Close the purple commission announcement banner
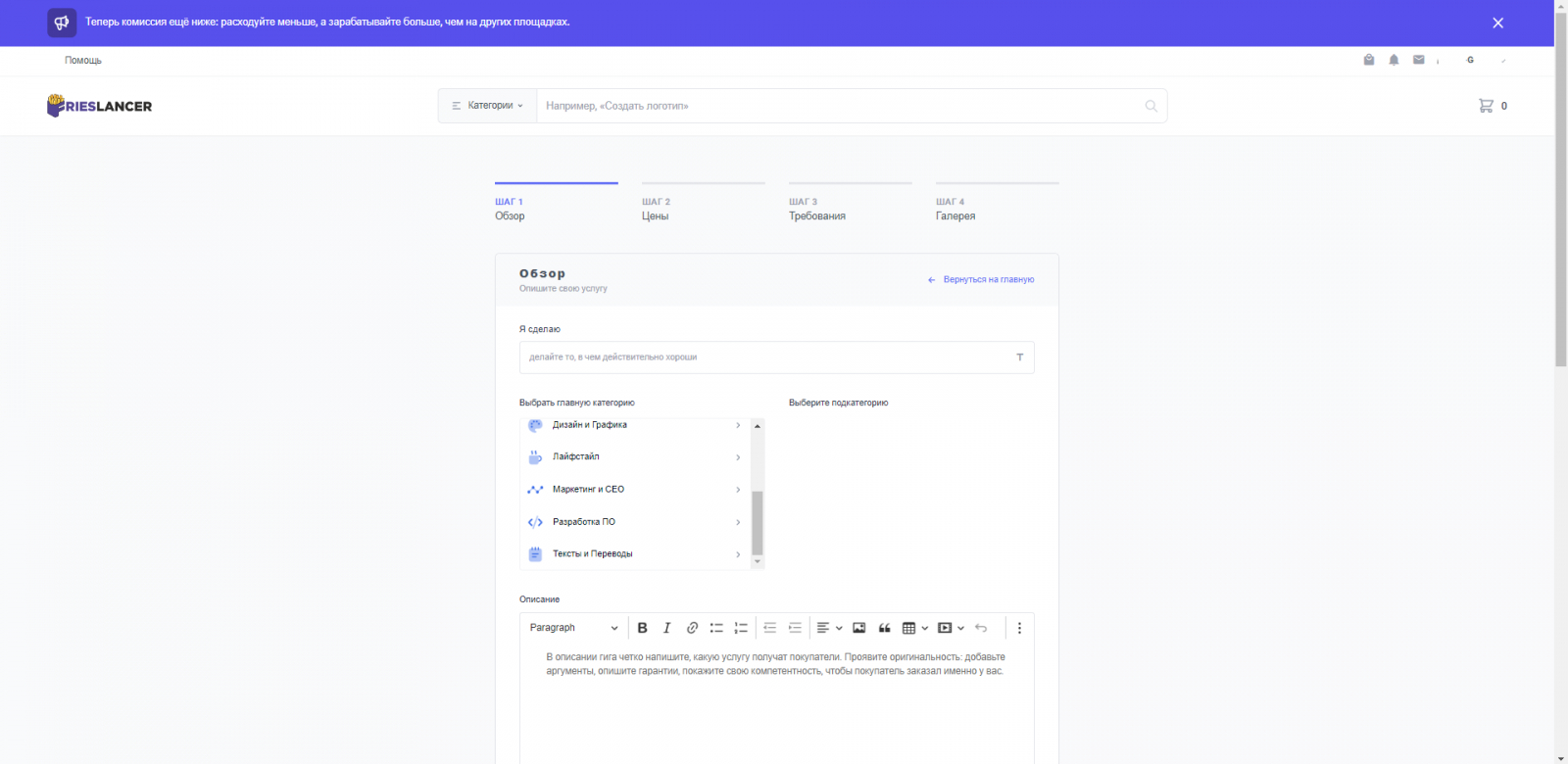 point(1497,23)
